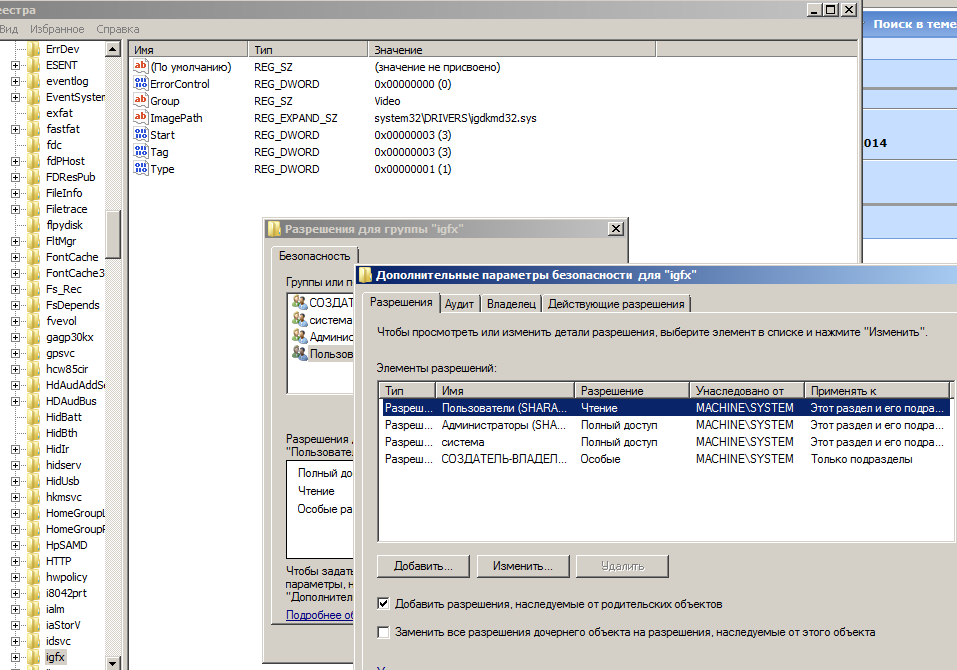
Task: Click the ImagePath string value icon
Action: click(140, 118)
